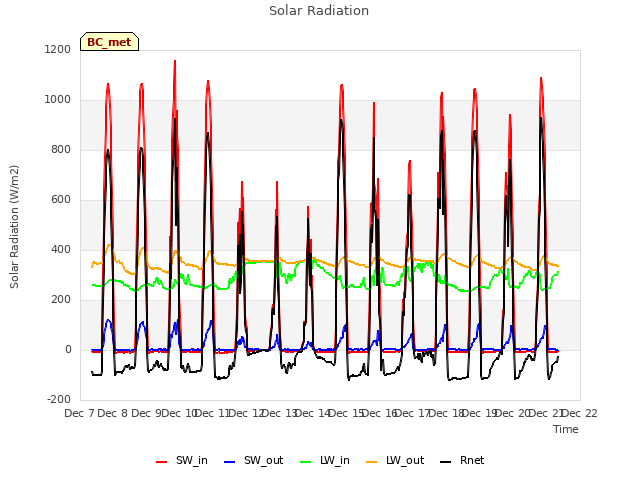Click the 800 y-axis tick label
Image resolution: width=640 pixels, height=480 pixels.
(x=61, y=149)
